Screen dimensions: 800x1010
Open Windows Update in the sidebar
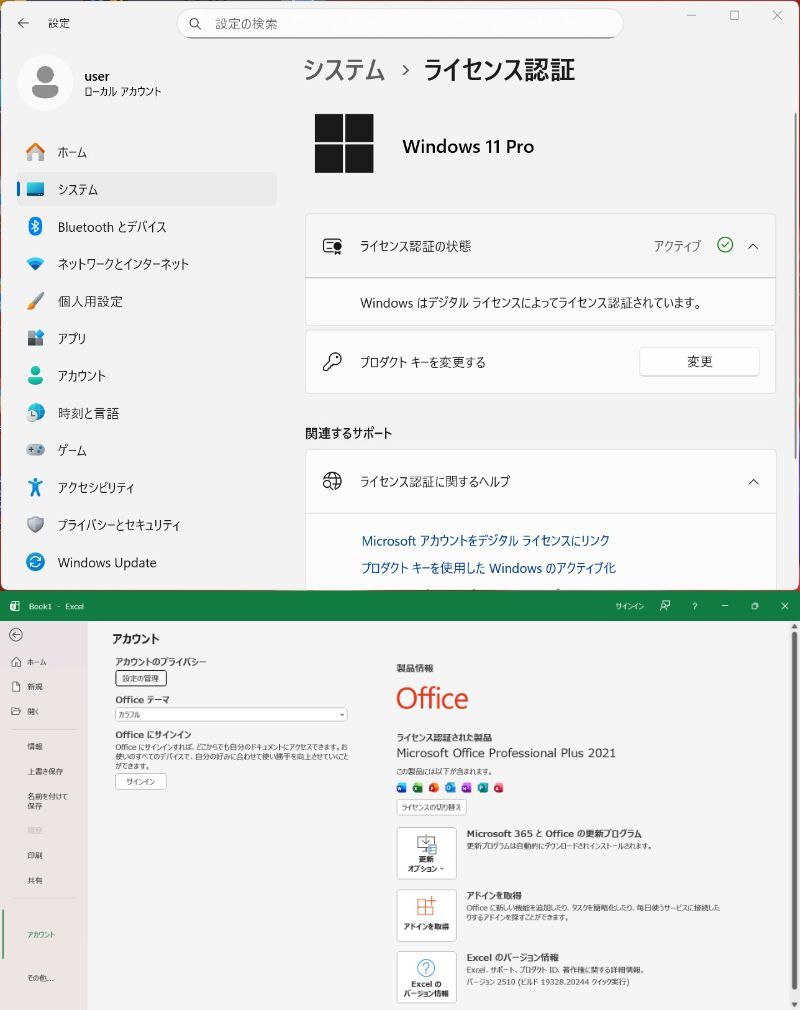tap(106, 563)
